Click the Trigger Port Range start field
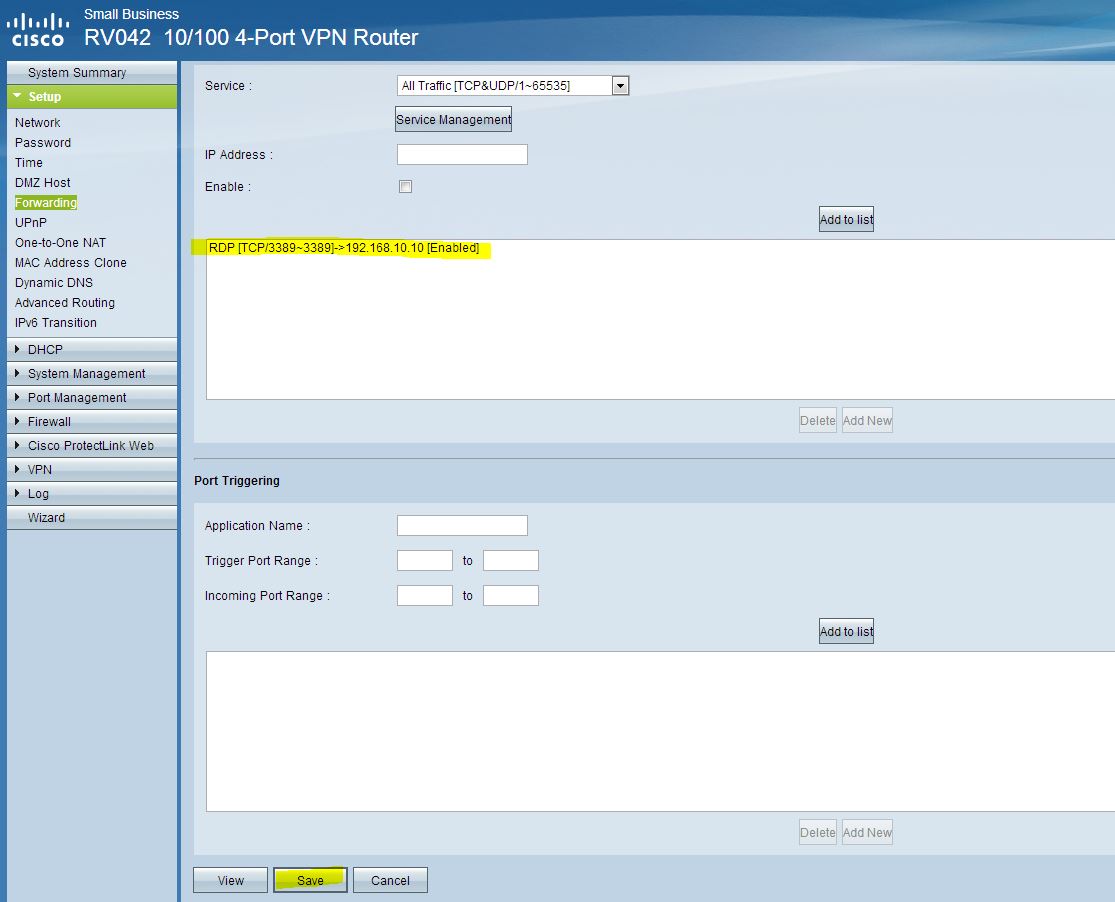Viewport: 1115px width, 902px height. pyautogui.click(x=425, y=561)
